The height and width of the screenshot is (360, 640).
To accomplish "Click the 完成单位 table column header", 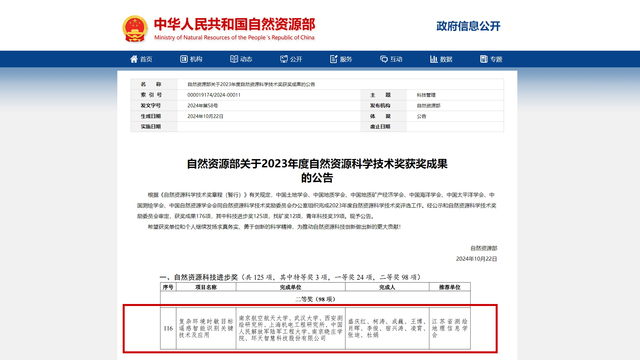I will pyautogui.click(x=291, y=287).
